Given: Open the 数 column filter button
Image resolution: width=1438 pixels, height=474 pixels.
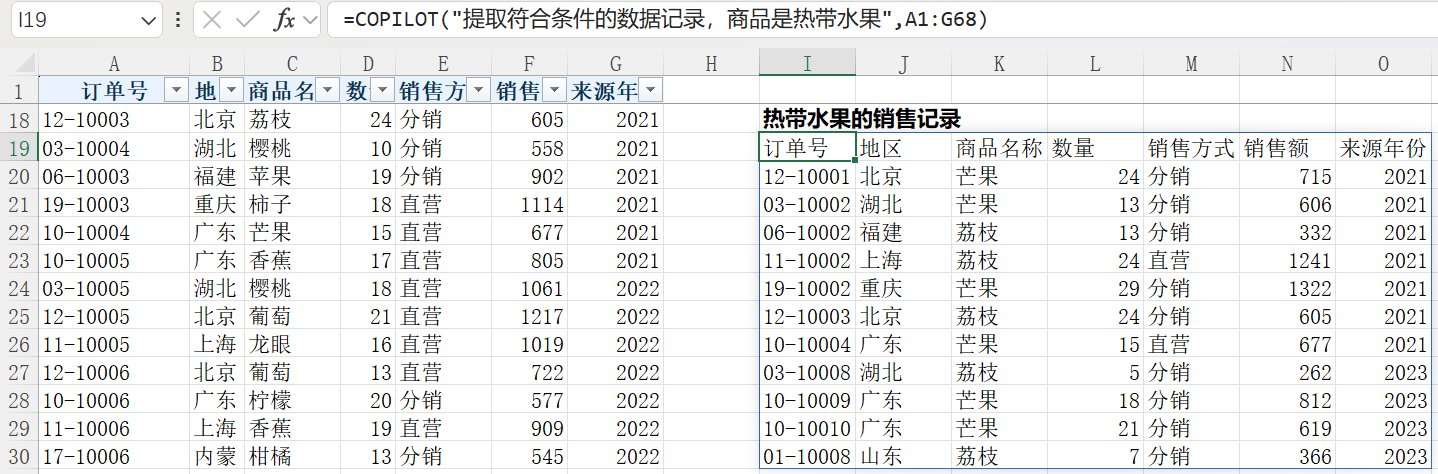Looking at the screenshot, I should 382,91.
